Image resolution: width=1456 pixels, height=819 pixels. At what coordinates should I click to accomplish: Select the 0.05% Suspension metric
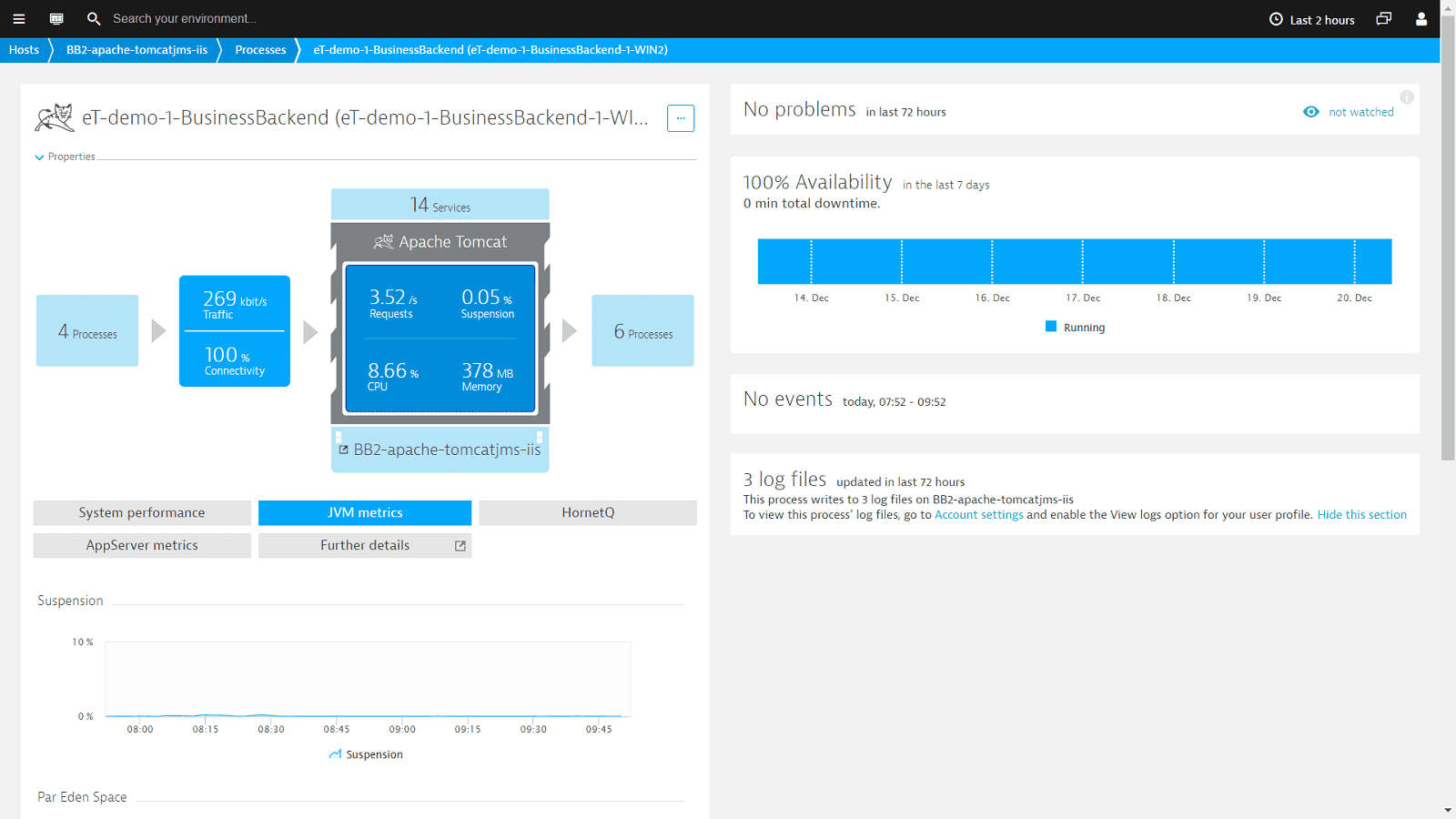tap(487, 303)
